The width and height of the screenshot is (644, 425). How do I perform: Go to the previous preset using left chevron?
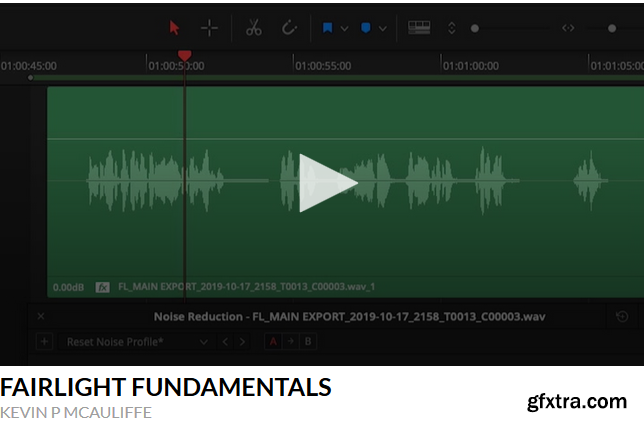225,342
